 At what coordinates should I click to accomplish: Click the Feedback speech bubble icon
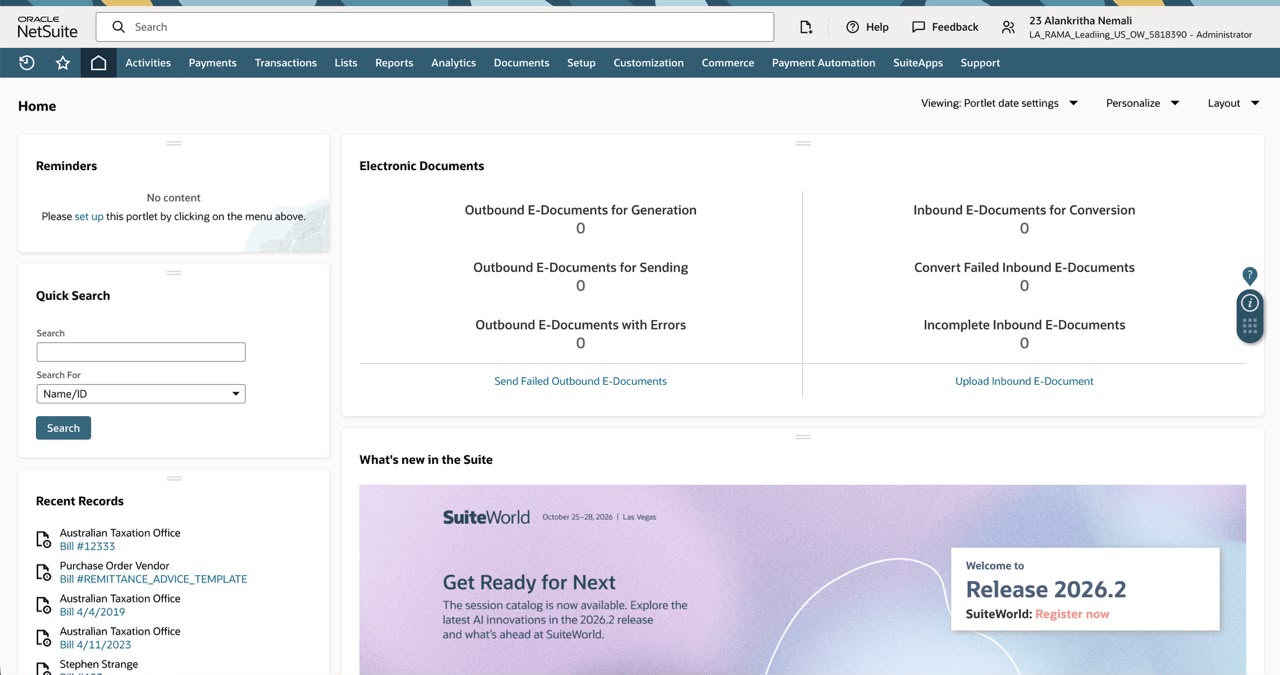click(918, 27)
